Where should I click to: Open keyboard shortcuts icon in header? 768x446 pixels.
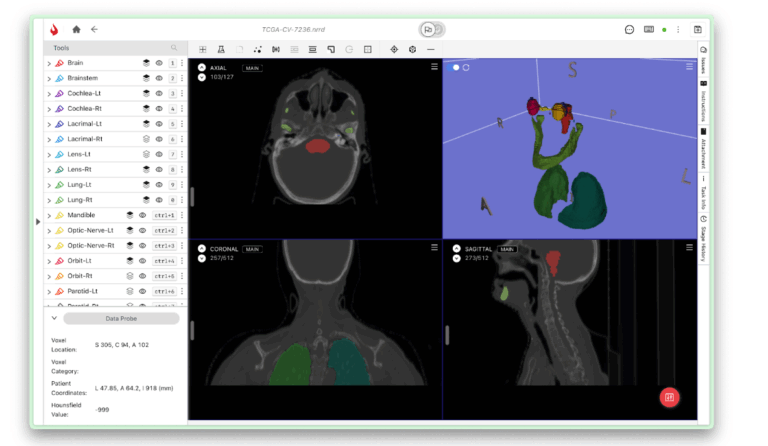pos(649,29)
